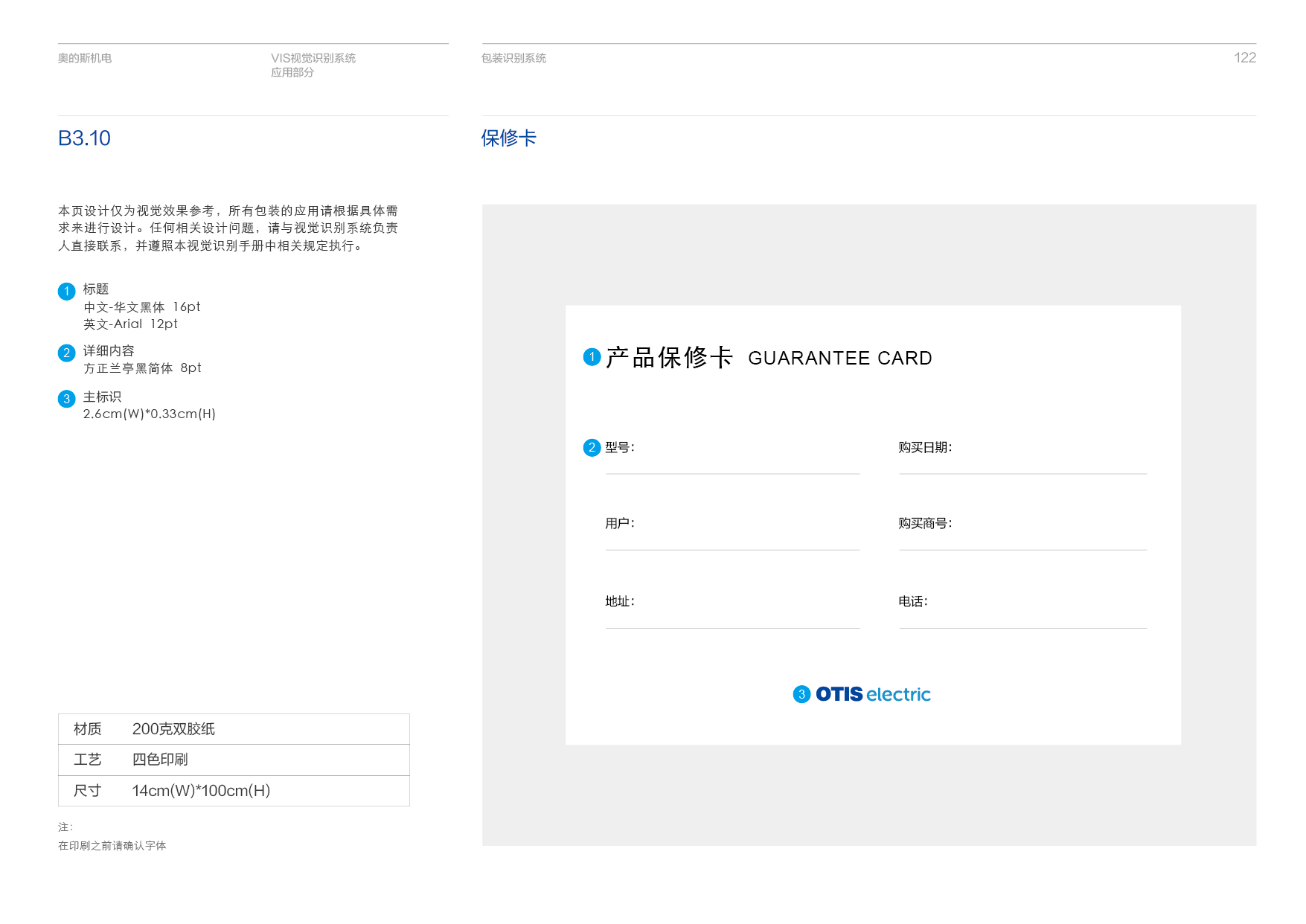
Task: Click the blue 1 marker before 产品保修卡
Action: 592,357
